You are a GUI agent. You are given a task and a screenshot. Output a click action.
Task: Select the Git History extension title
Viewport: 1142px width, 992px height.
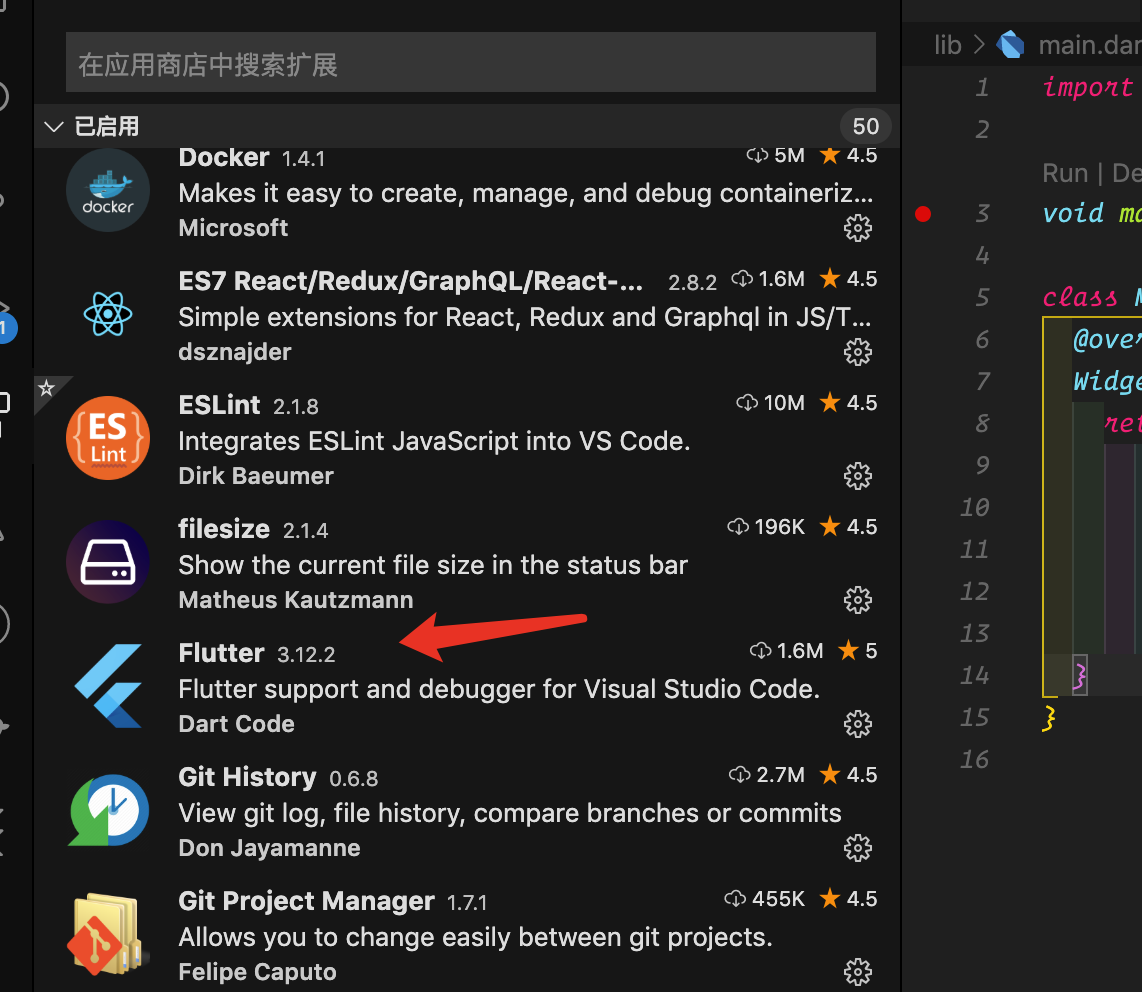(x=248, y=776)
